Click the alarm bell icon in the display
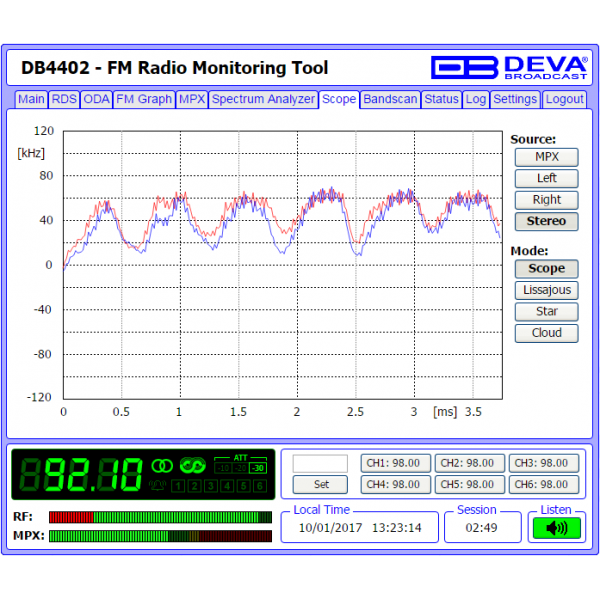The image size is (600, 600). 158,486
